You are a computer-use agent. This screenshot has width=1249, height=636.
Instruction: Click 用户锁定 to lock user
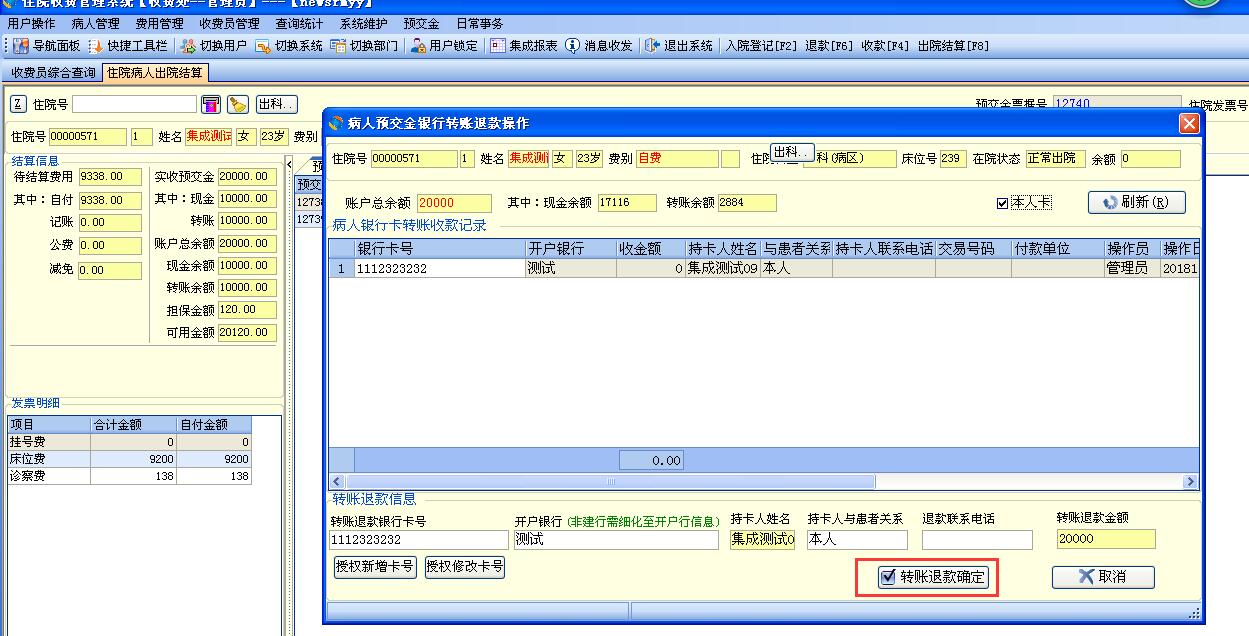(444, 46)
